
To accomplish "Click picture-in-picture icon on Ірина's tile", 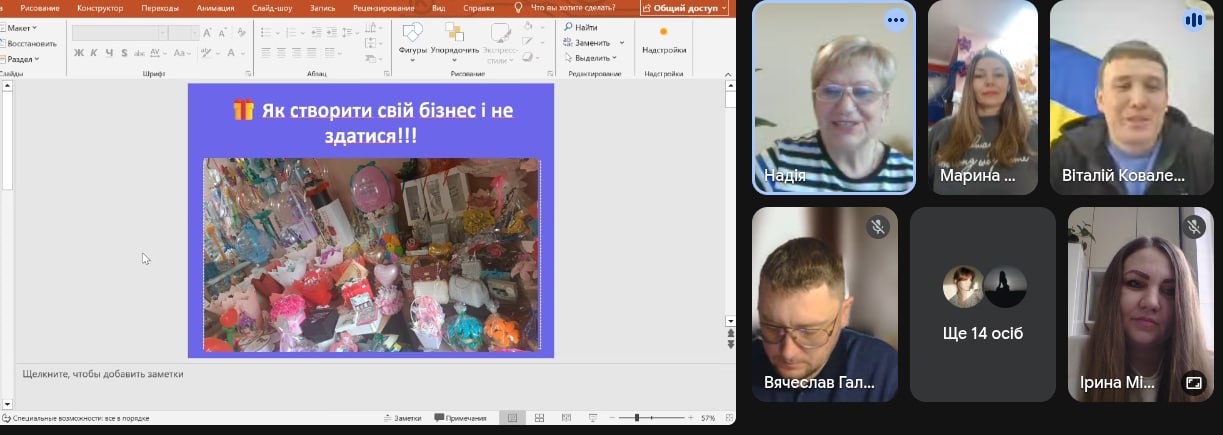I will (1193, 382).
